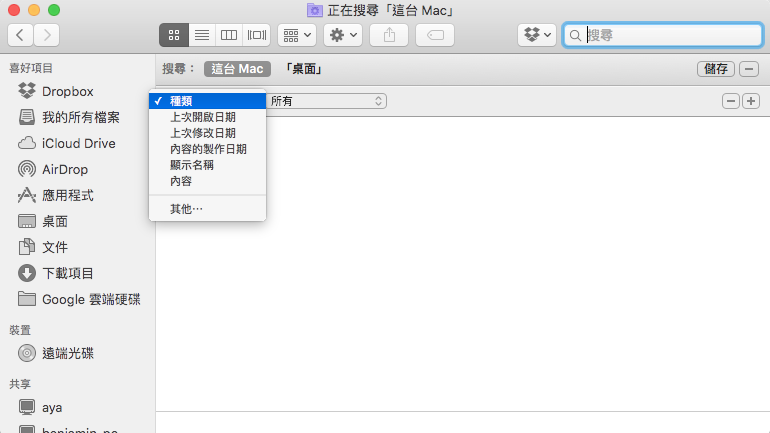This screenshot has width=770, height=433.
Task: Choose 顯示名稱 in the menu
Action: pyautogui.click(x=208, y=165)
